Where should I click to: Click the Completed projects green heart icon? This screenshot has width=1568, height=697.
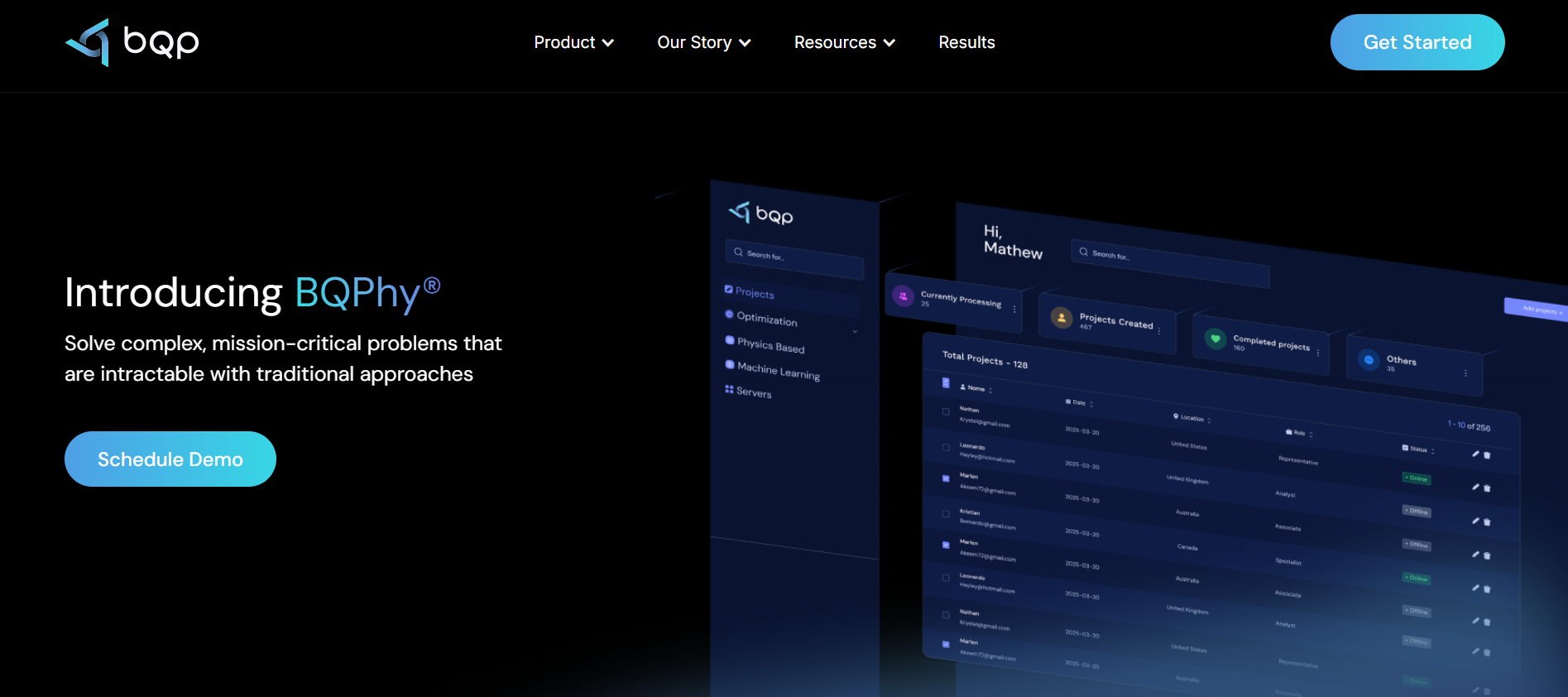pyautogui.click(x=1215, y=339)
